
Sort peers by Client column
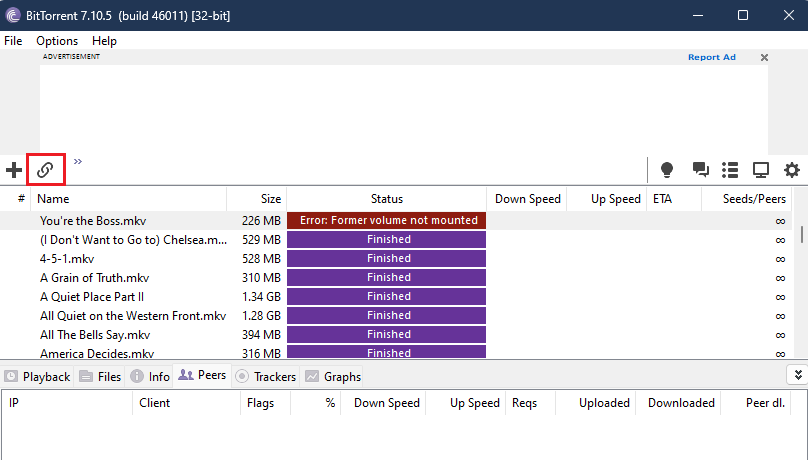click(187, 403)
